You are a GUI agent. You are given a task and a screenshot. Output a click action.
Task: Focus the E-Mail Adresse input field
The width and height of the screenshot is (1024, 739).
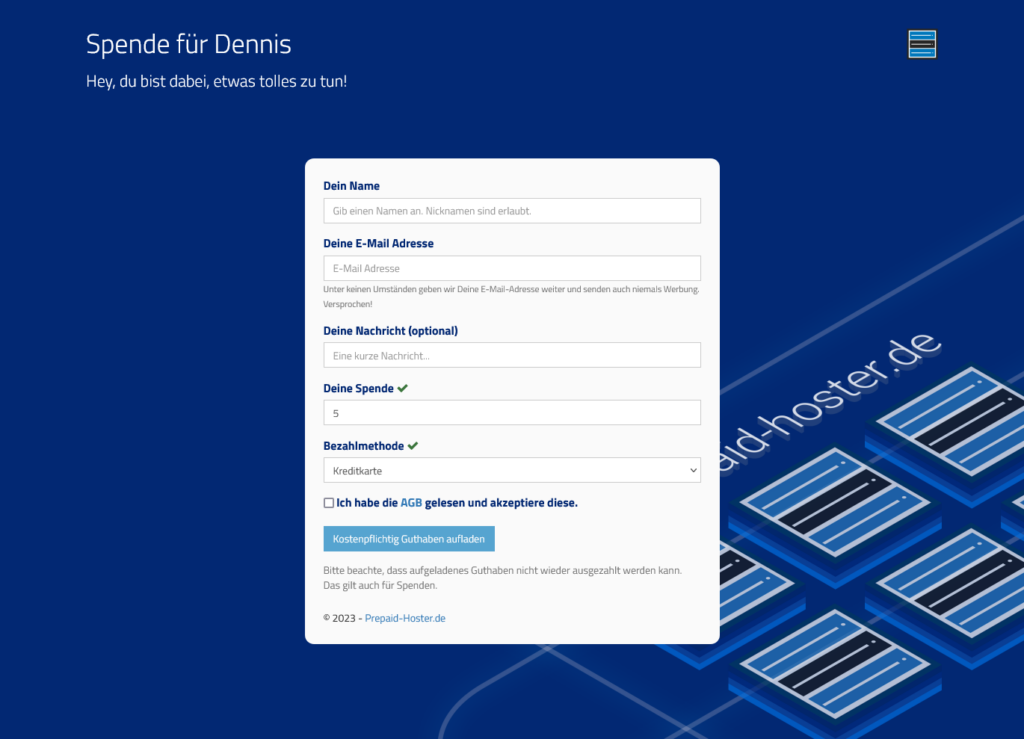pyautogui.click(x=512, y=268)
